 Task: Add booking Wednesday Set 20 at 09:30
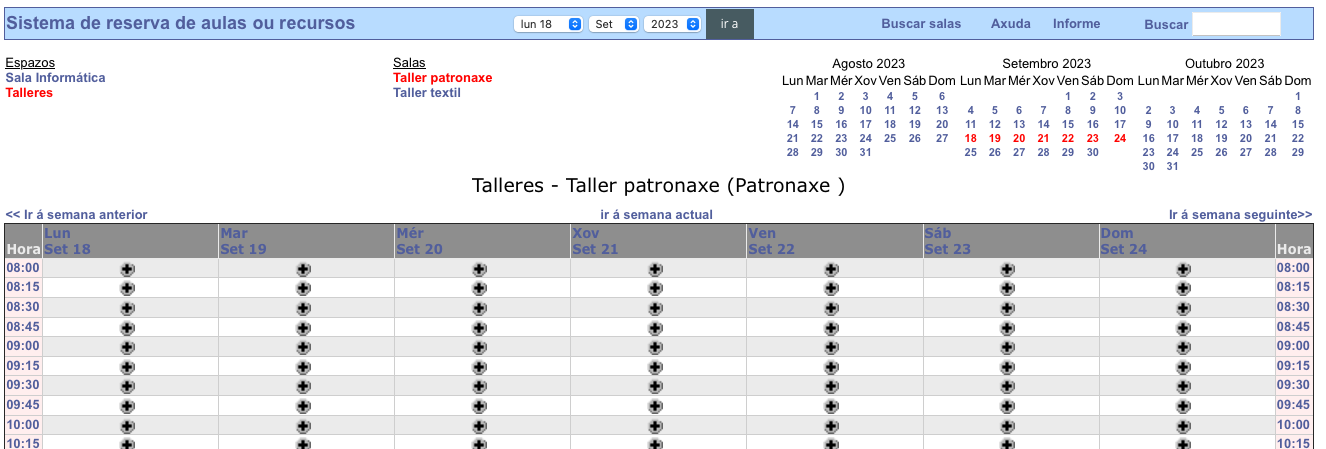(x=480, y=386)
